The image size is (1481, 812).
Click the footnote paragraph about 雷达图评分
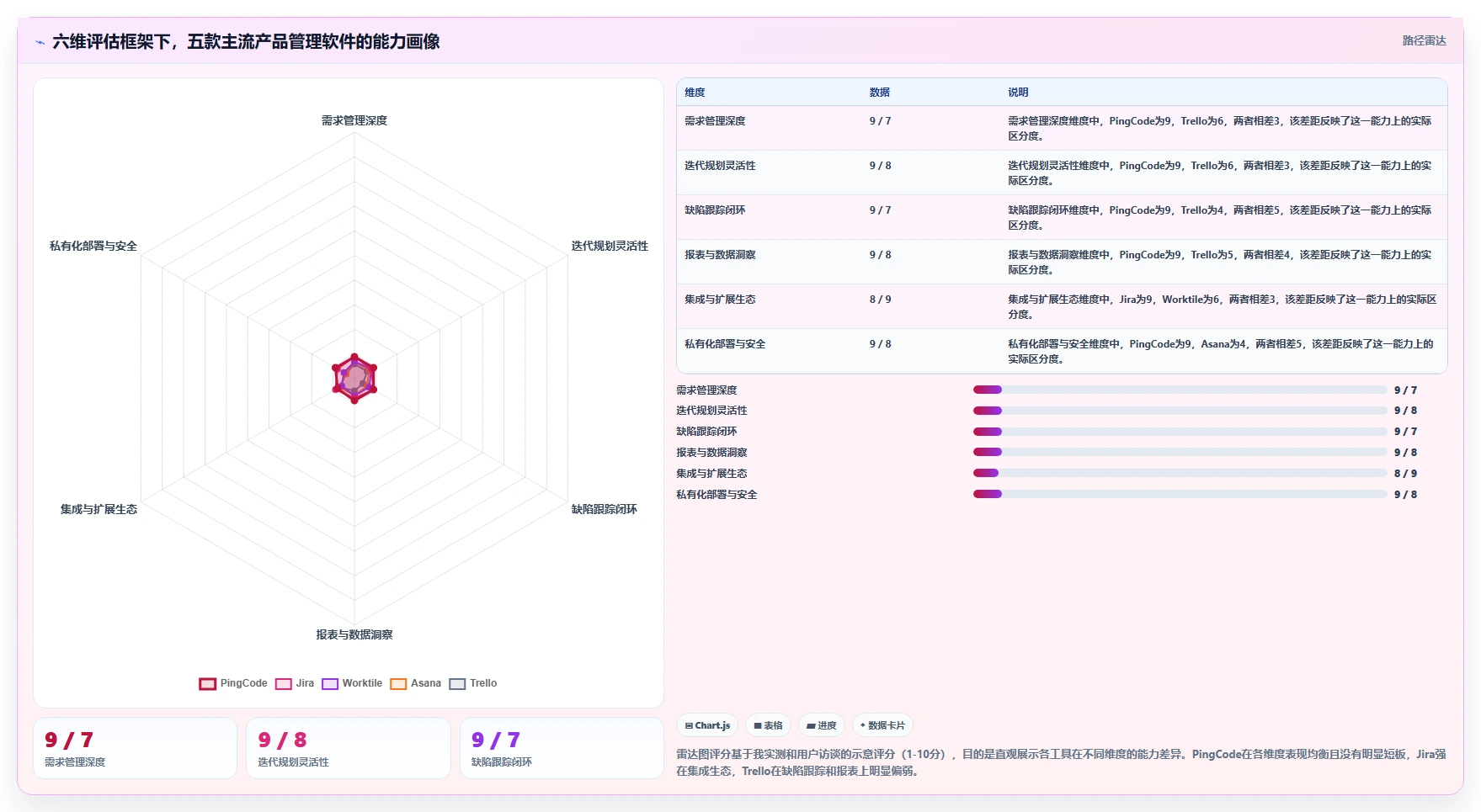click(x=1061, y=762)
